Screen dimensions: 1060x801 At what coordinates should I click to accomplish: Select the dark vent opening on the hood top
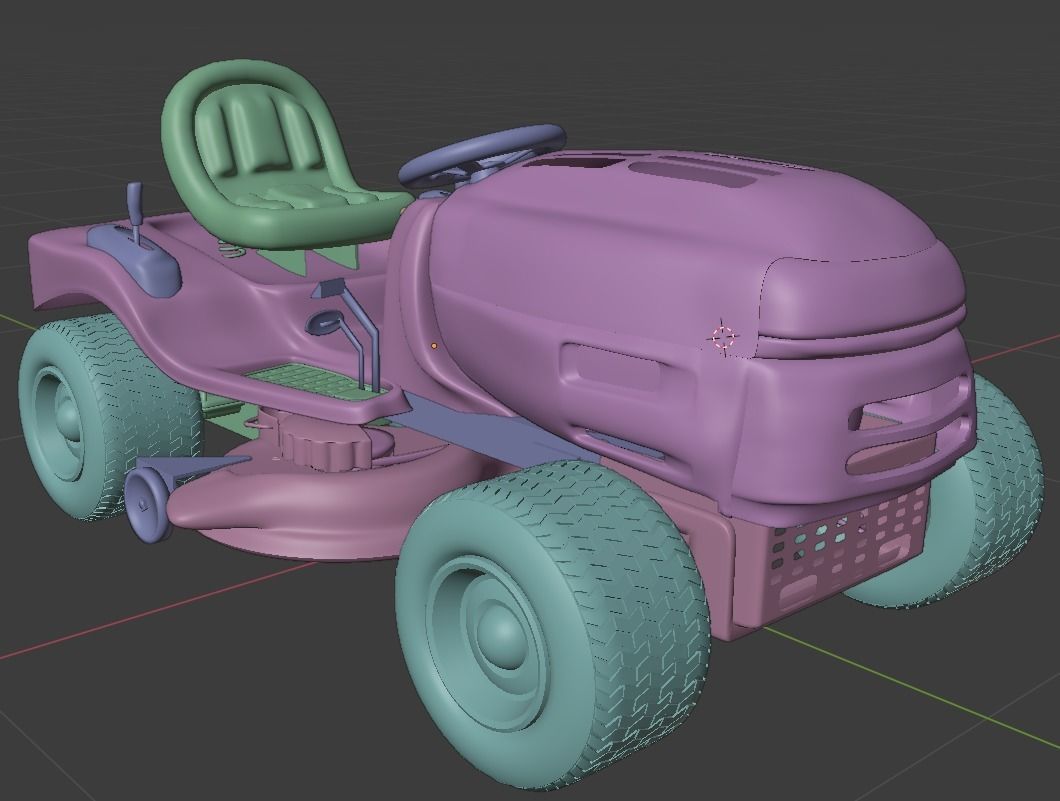tap(573, 162)
